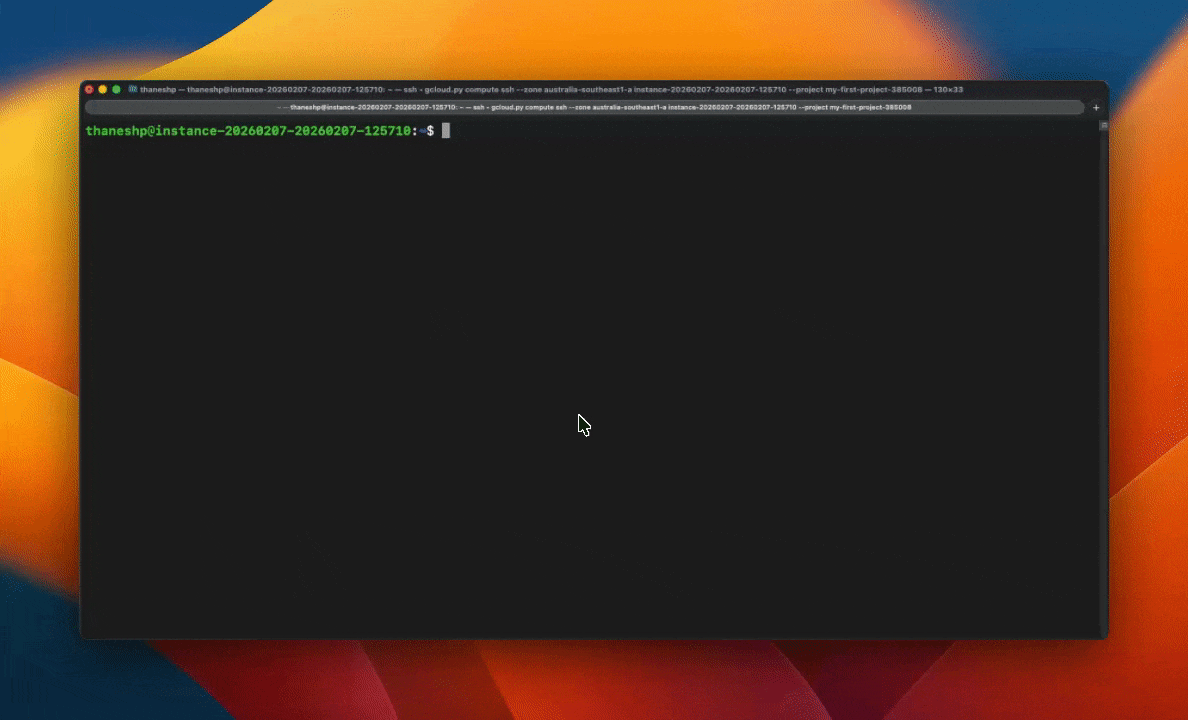Close the window with the red button

pos(89,89)
